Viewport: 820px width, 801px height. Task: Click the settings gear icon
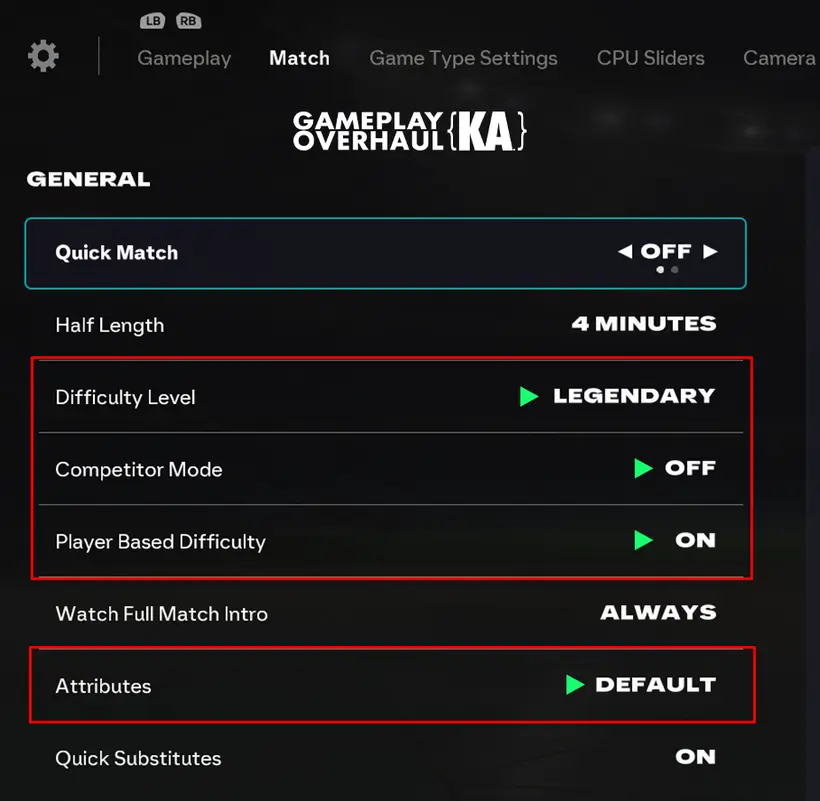point(43,56)
